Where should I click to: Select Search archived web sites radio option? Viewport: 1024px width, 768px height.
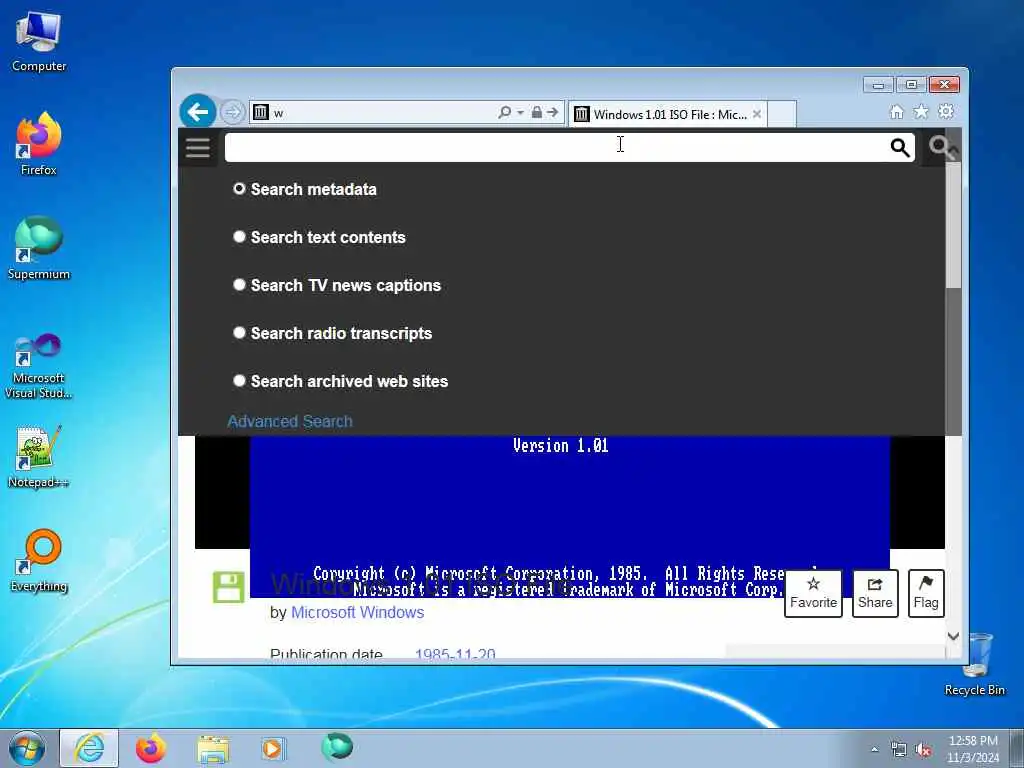coord(240,381)
